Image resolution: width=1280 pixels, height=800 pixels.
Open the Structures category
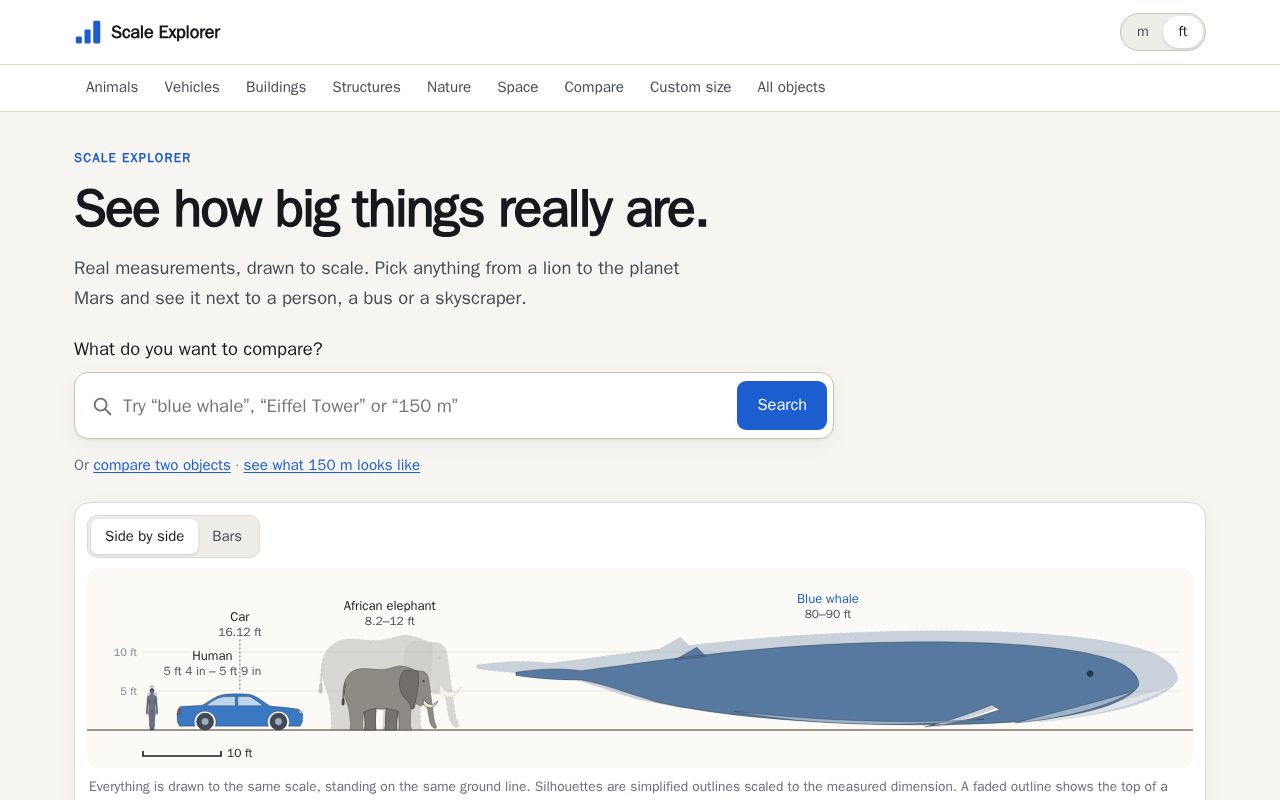(367, 87)
